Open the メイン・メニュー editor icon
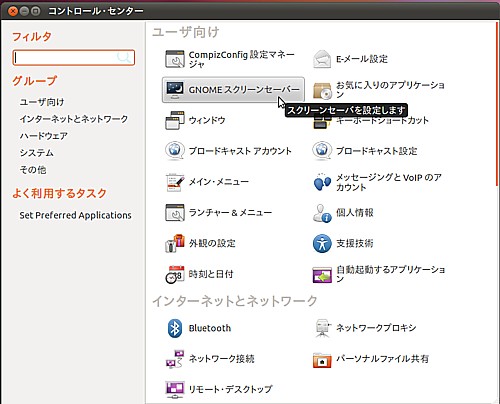This screenshot has width=500, height=404. tap(175, 182)
